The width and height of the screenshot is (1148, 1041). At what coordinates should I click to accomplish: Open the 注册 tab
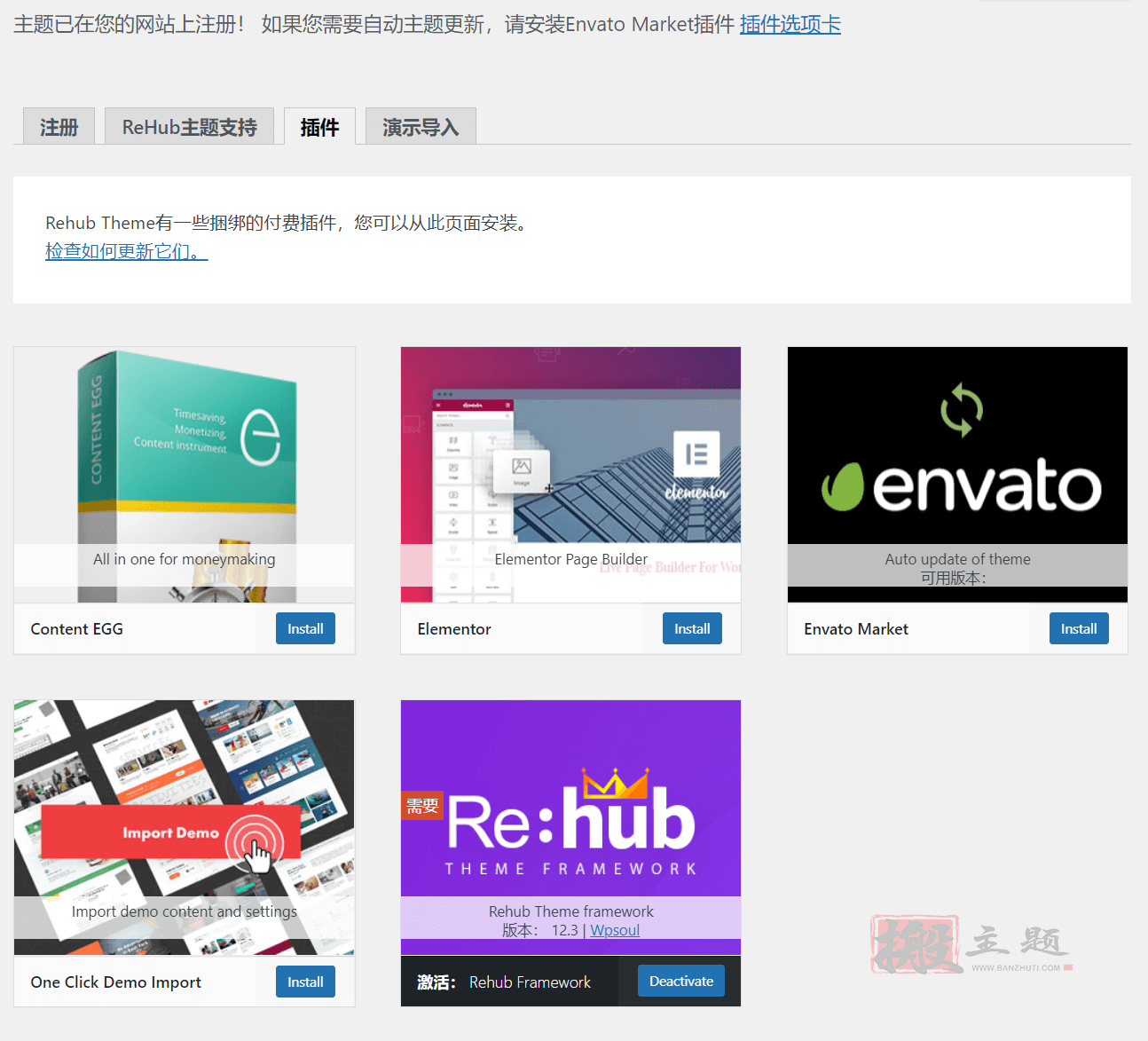59,127
